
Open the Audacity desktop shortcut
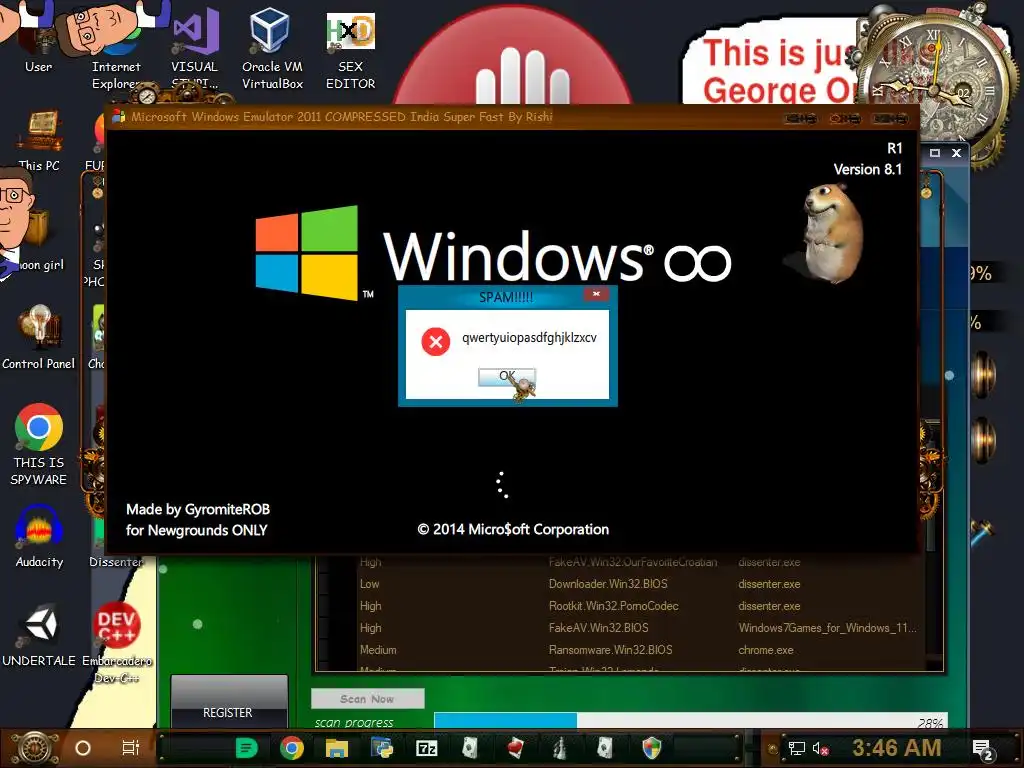coord(39,536)
